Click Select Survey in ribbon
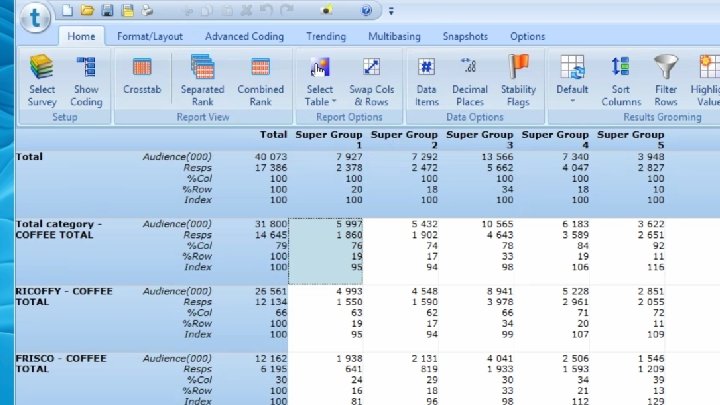Viewport: 720px width, 405px height. coord(42,80)
